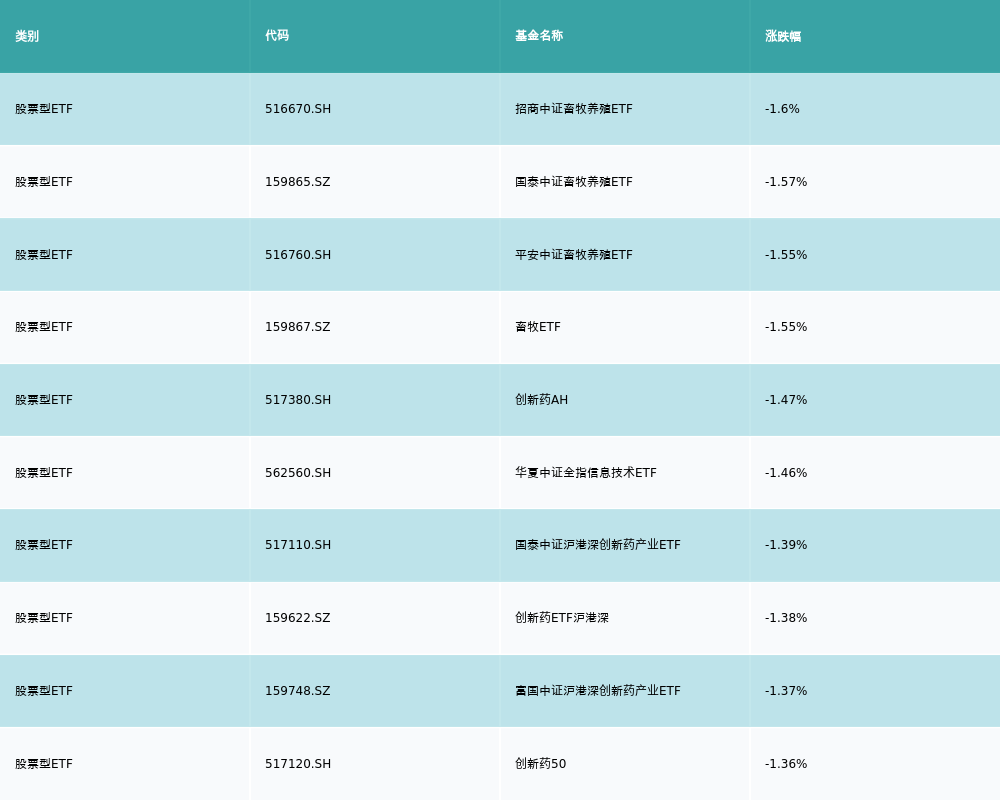Click fund name 国泰中证沪港深创新药产业ETF
The height and width of the screenshot is (800, 1000).
click(598, 545)
